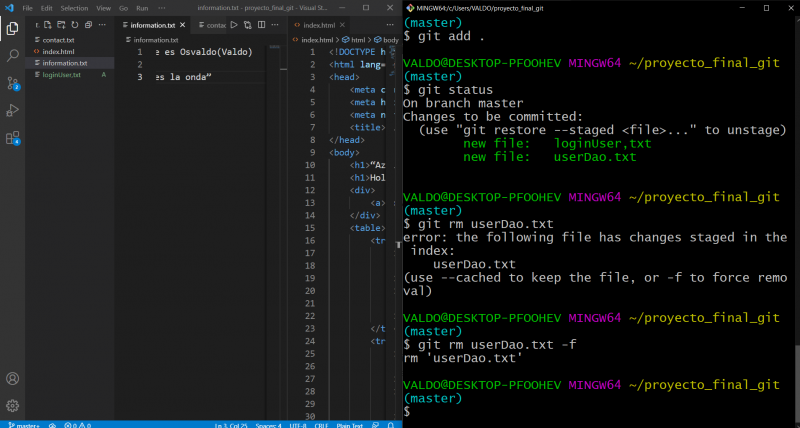Click the master branch in status bar
Image resolution: width=800 pixels, height=428 pixels.
(22, 423)
